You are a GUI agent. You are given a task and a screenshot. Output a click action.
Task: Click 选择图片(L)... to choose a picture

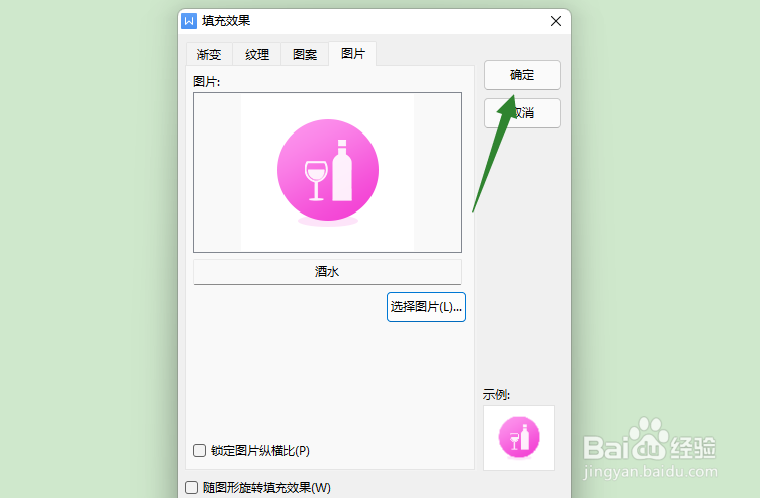426,307
